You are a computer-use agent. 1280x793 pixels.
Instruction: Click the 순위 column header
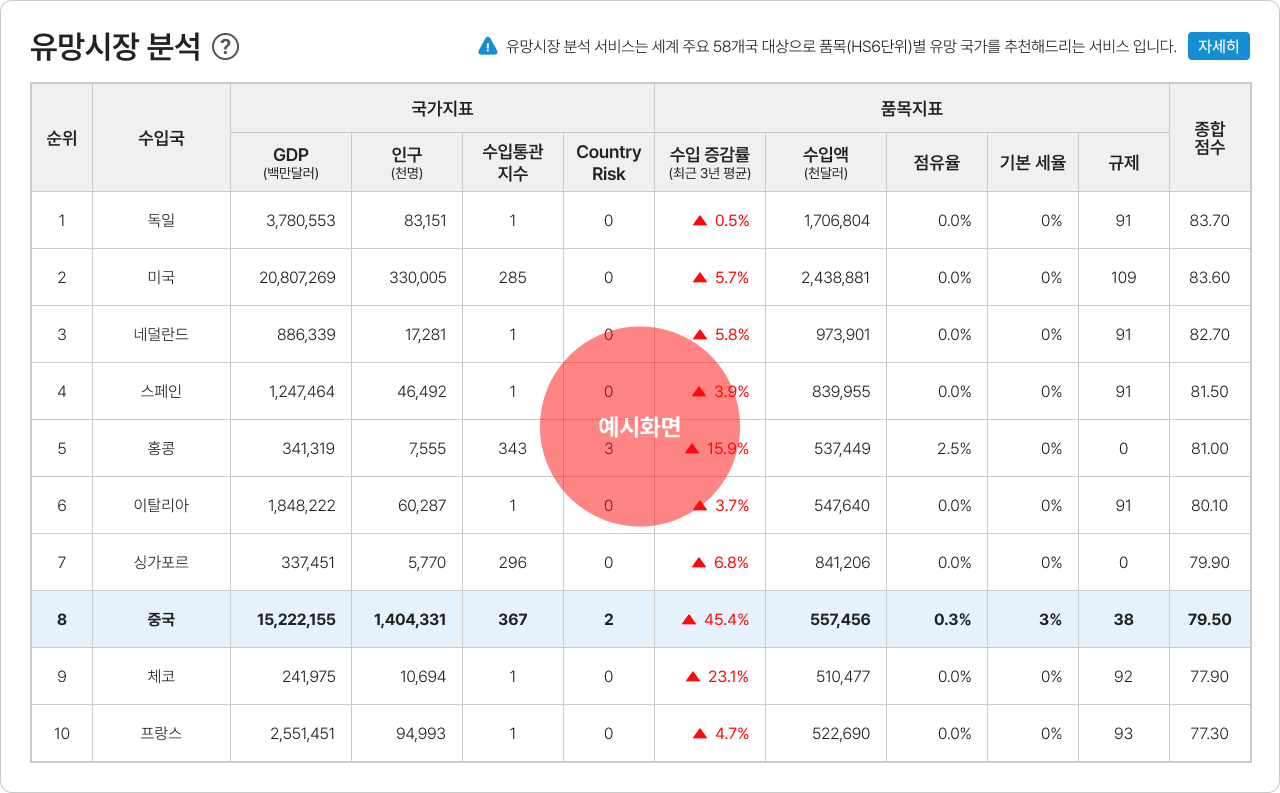coord(62,138)
